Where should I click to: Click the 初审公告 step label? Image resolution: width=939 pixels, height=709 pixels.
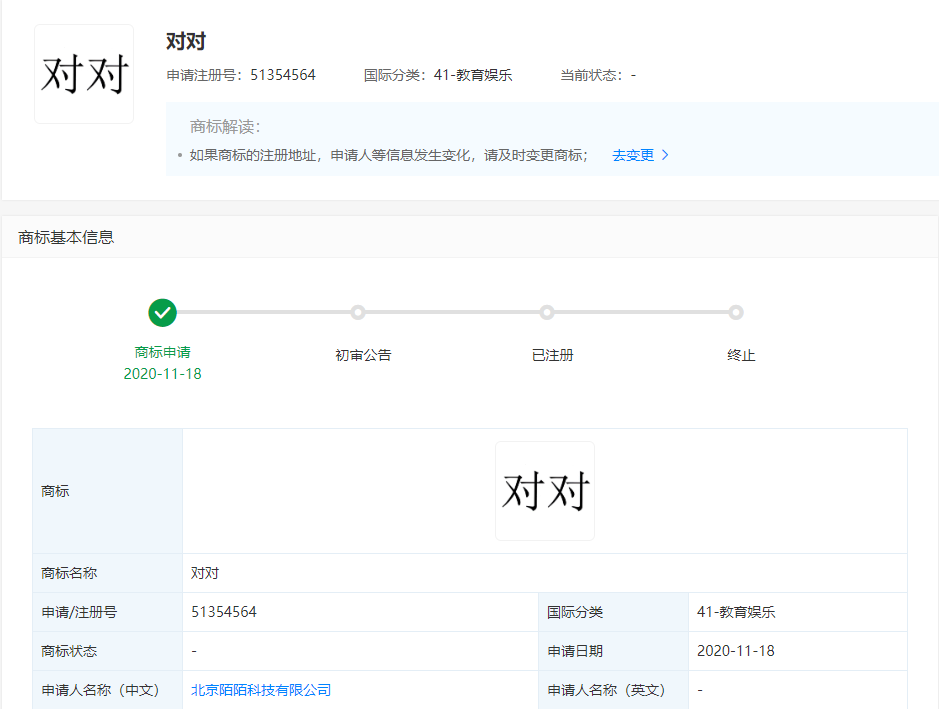[x=363, y=355]
